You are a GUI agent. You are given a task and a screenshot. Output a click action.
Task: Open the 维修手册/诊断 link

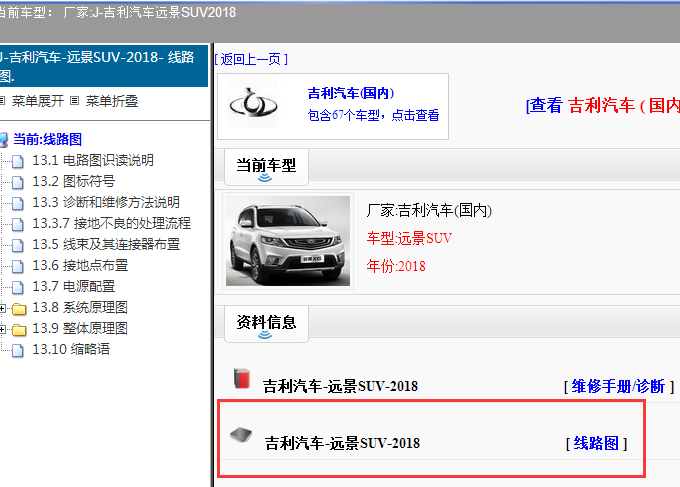pyautogui.click(x=619, y=386)
